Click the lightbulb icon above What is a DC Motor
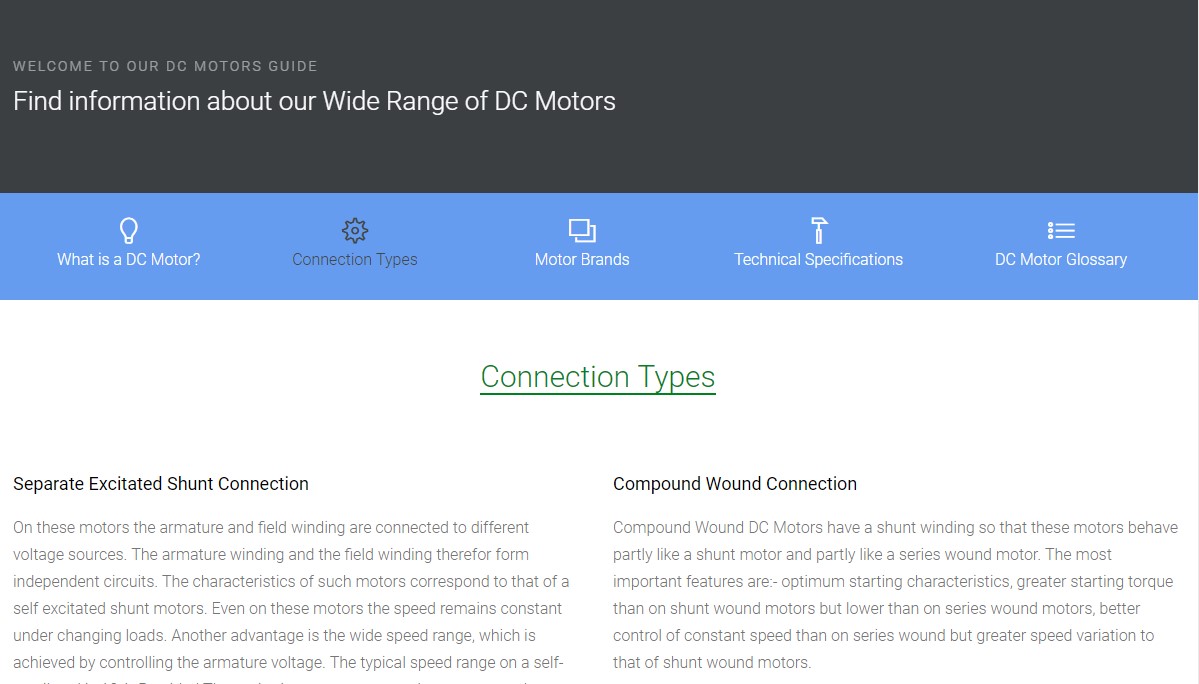Screen dimensions: 1199x684 pos(127,230)
